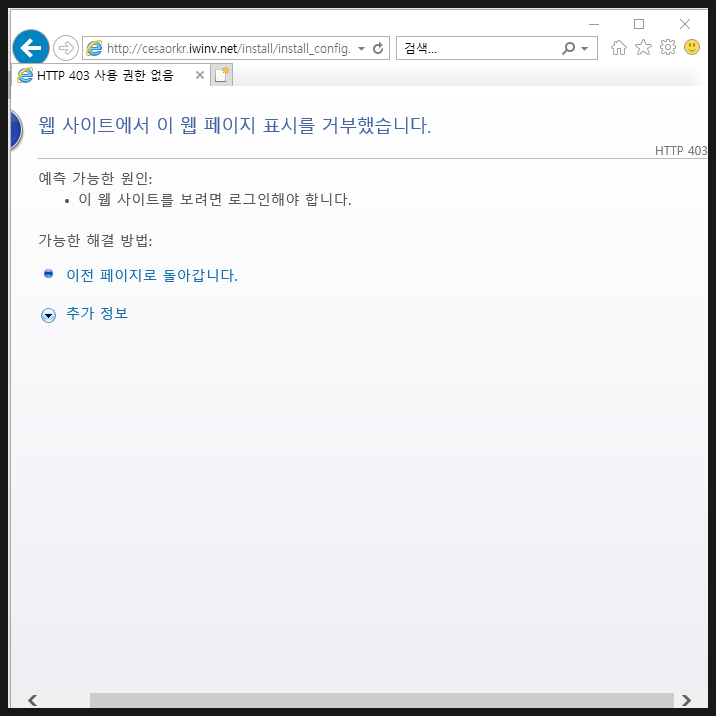Open the address bar history dropdown

(x=361, y=48)
